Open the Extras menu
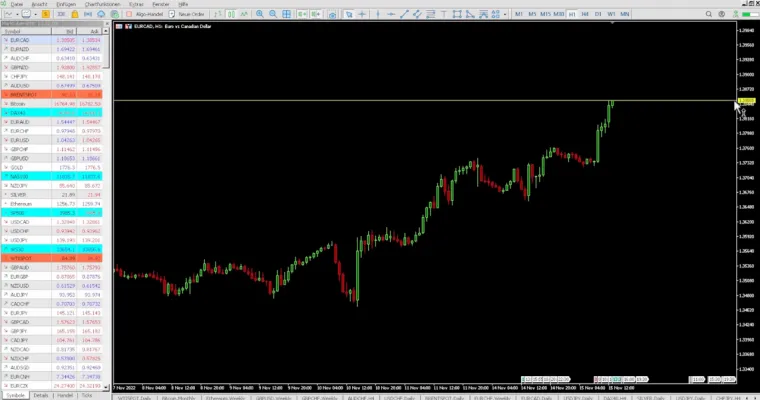The image size is (760, 400). coord(136,4)
